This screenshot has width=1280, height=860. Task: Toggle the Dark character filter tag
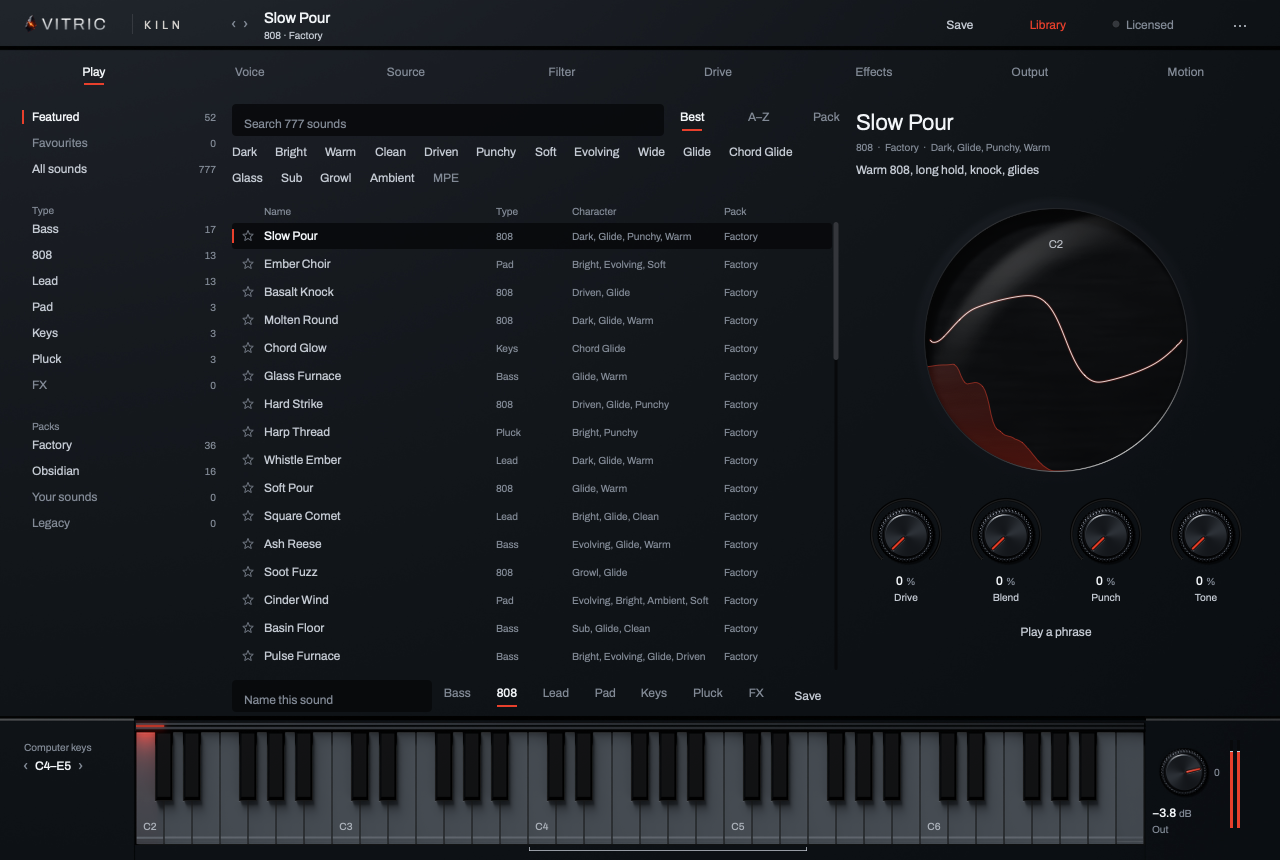pyautogui.click(x=245, y=152)
